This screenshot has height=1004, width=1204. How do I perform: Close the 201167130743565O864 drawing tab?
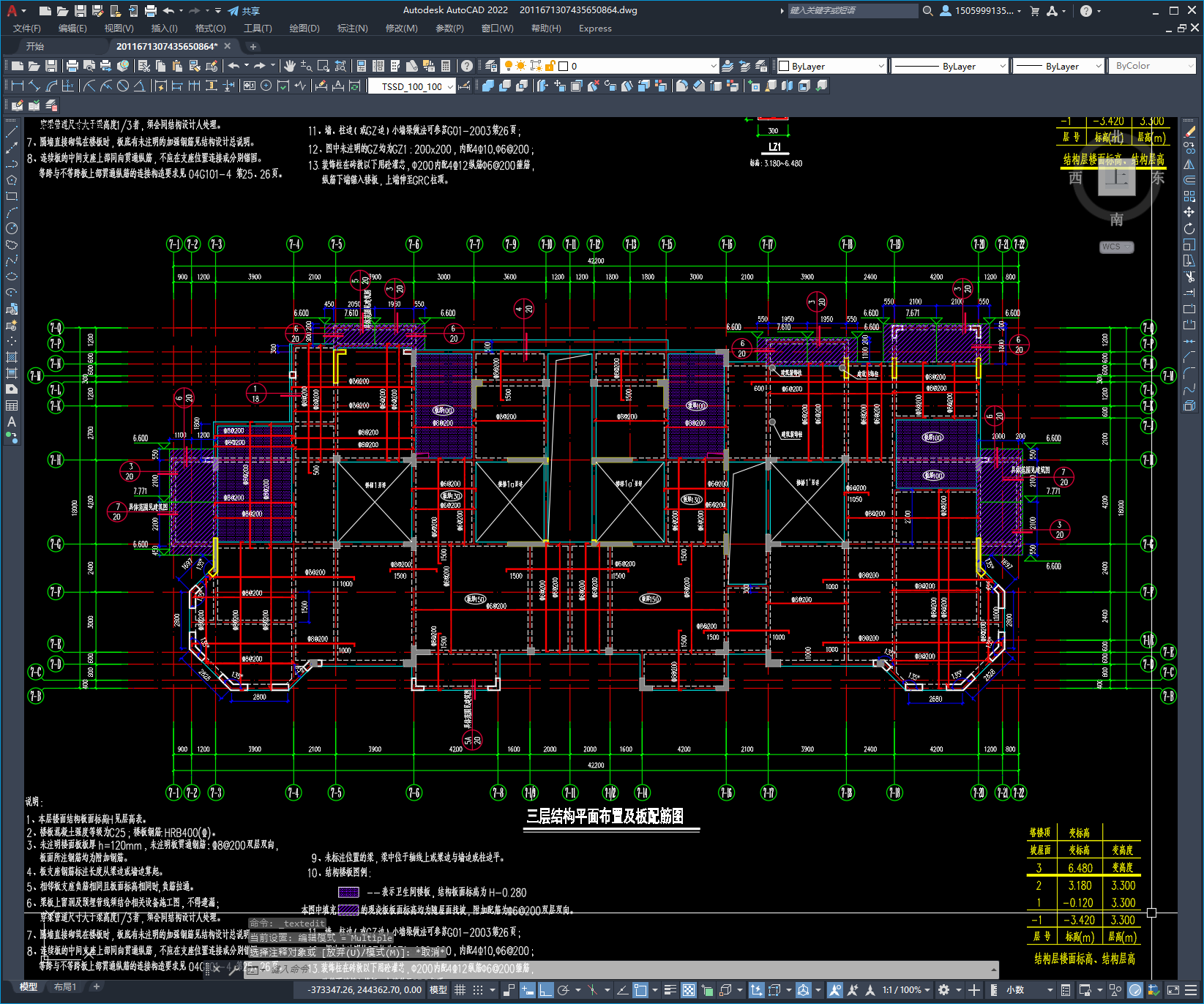(228, 46)
